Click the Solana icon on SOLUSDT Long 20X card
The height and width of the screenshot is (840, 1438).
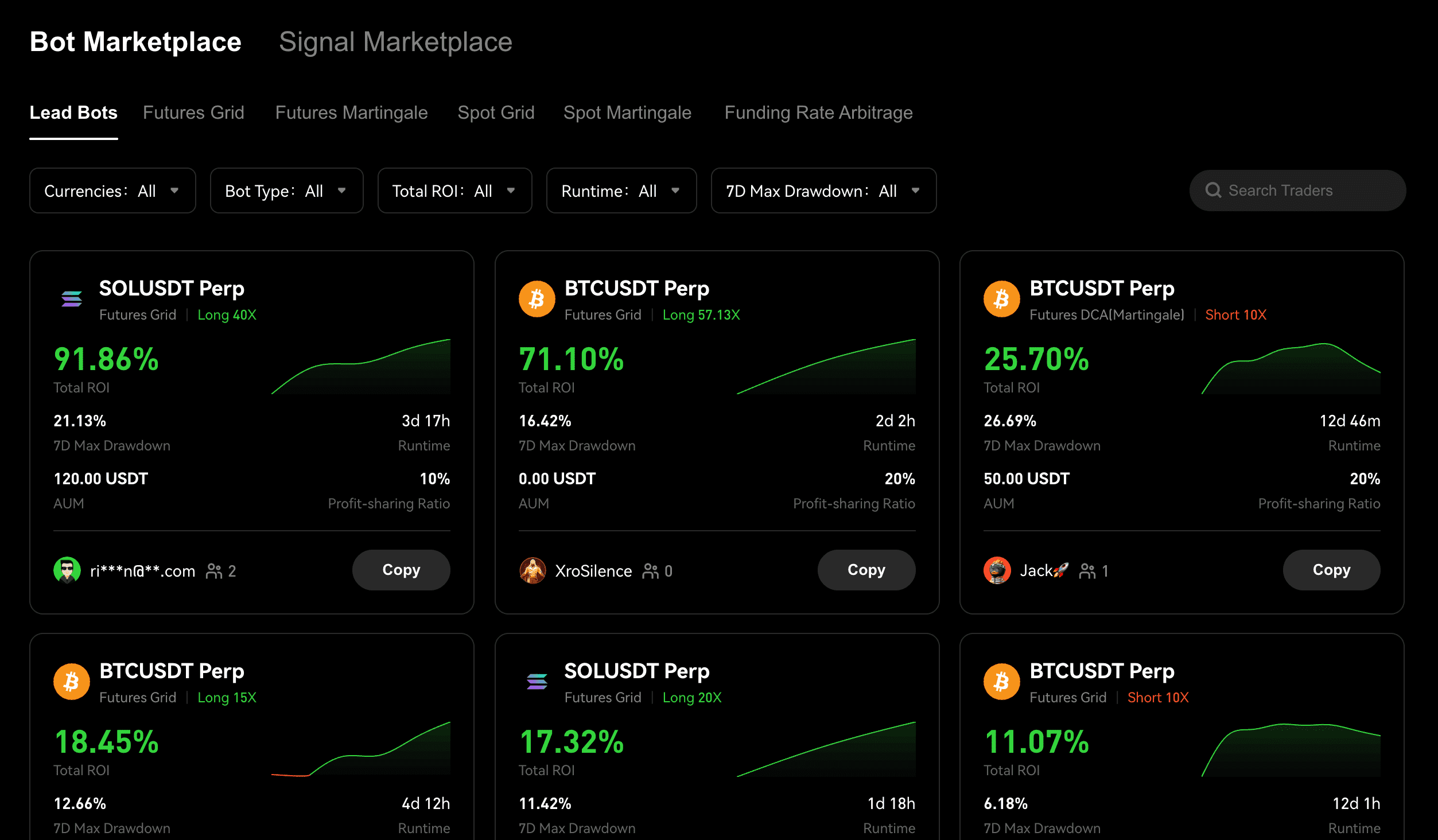point(537,682)
